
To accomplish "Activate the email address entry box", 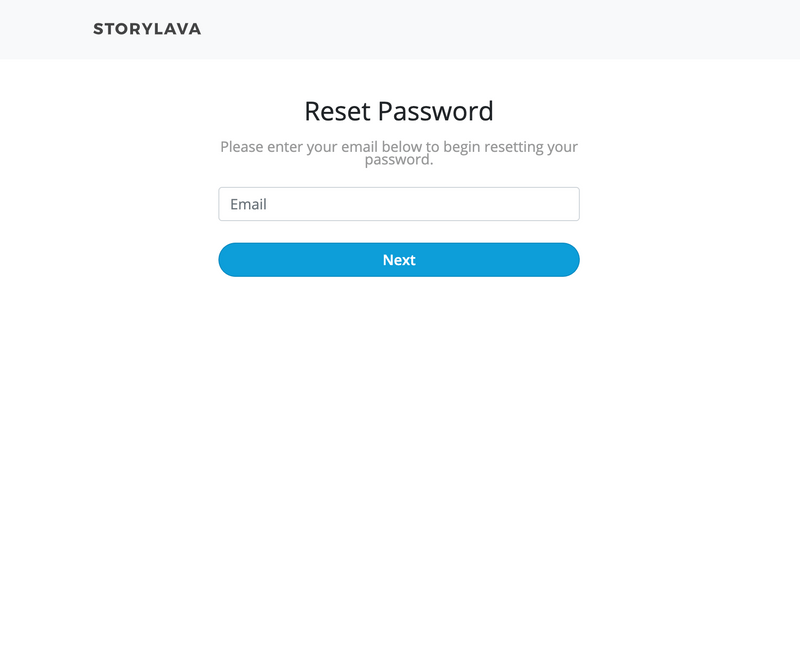I will pos(399,204).
